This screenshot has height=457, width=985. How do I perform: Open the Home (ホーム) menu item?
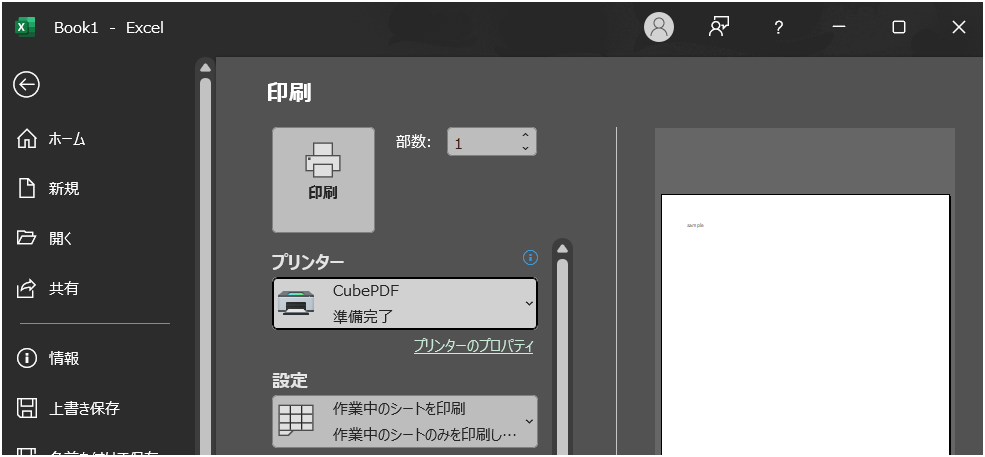pos(66,139)
